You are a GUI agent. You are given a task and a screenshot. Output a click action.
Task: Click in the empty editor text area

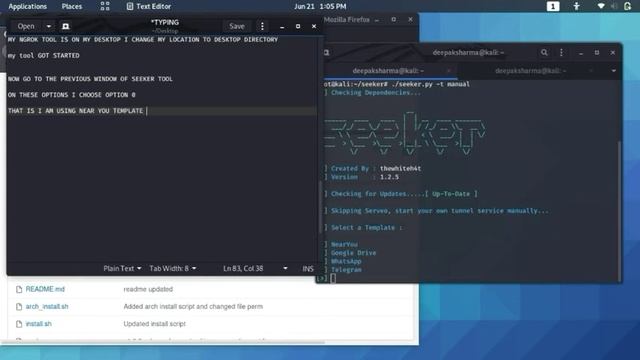click(162, 188)
